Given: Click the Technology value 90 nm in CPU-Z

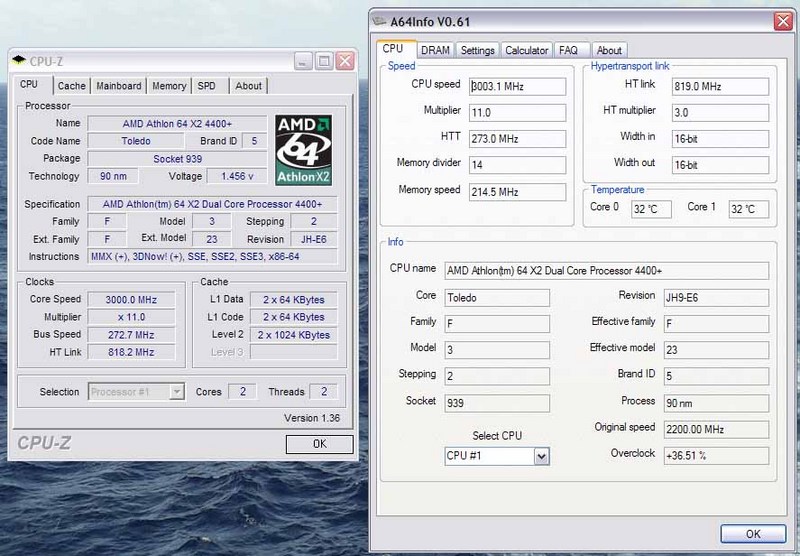Looking at the screenshot, I should (113, 176).
